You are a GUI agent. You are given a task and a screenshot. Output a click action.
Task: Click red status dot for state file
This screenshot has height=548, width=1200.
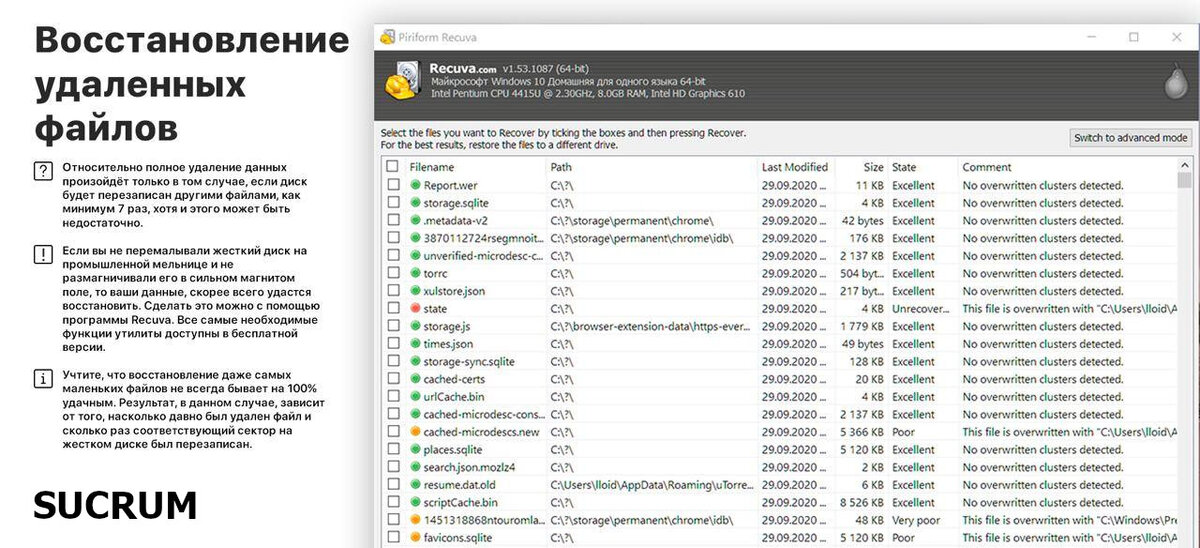pyautogui.click(x=415, y=309)
